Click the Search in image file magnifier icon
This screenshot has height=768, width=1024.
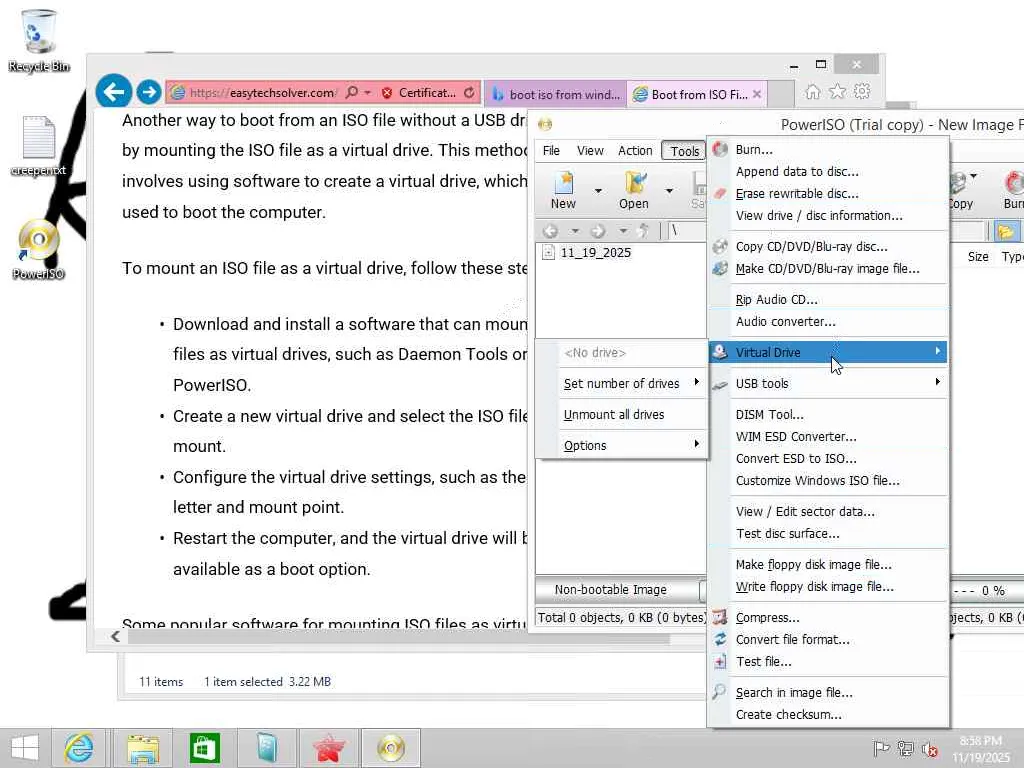[x=719, y=692]
